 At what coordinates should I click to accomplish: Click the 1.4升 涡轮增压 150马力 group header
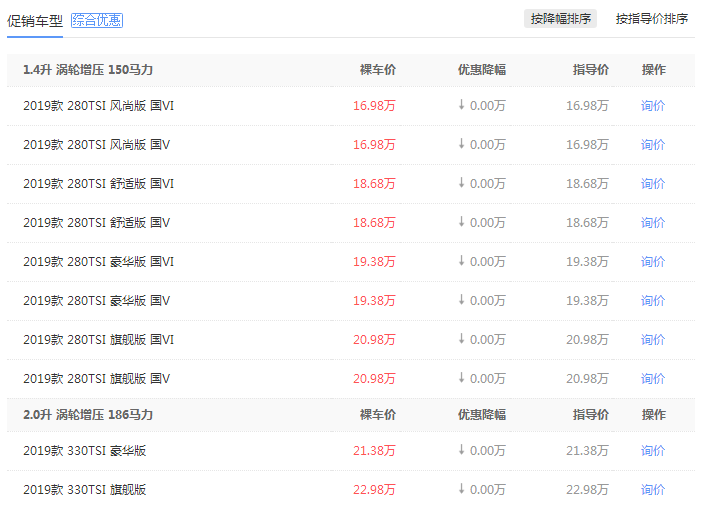[x=88, y=70]
